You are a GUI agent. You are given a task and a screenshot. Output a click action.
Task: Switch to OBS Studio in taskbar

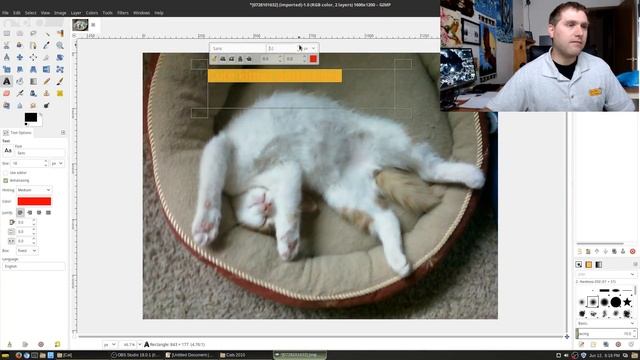coord(136,355)
